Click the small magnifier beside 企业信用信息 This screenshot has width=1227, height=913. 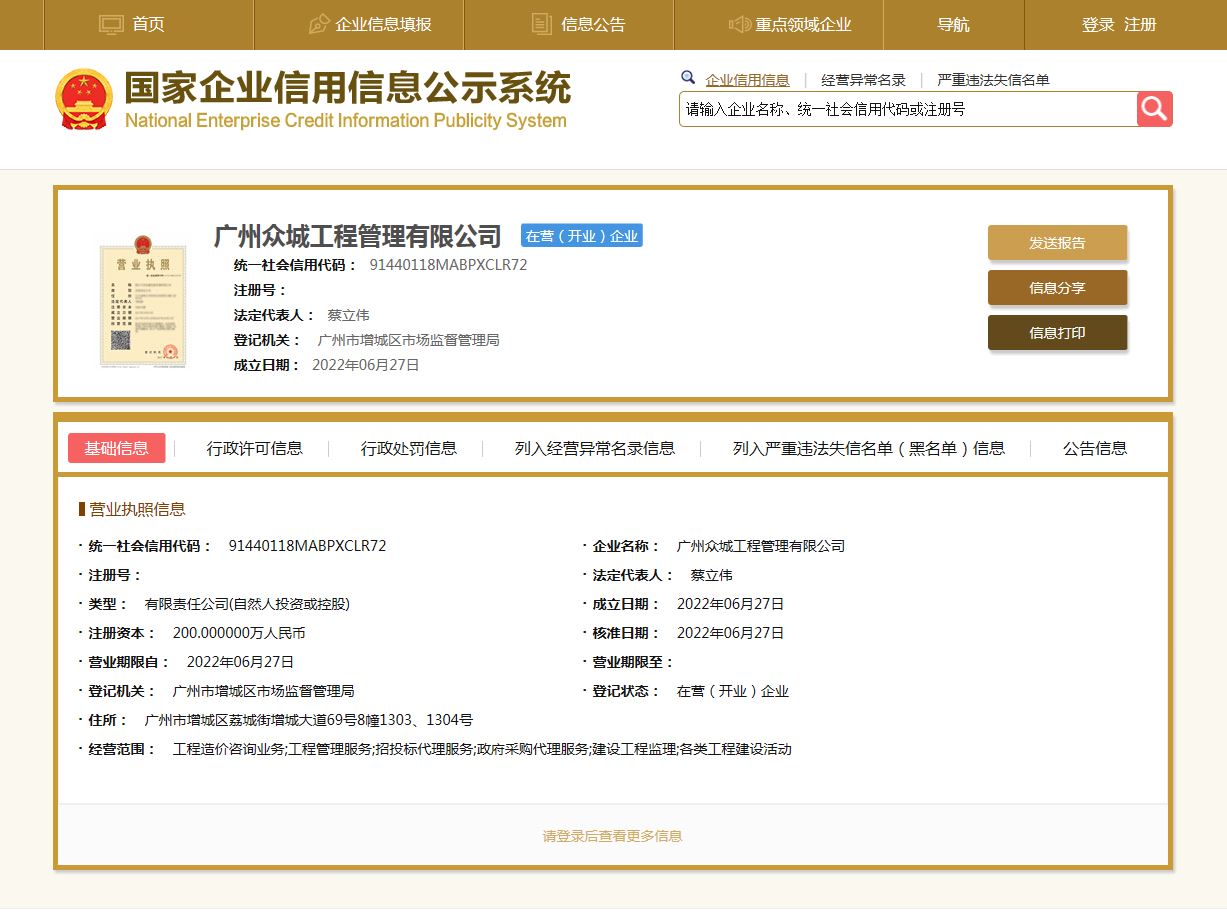pos(687,77)
